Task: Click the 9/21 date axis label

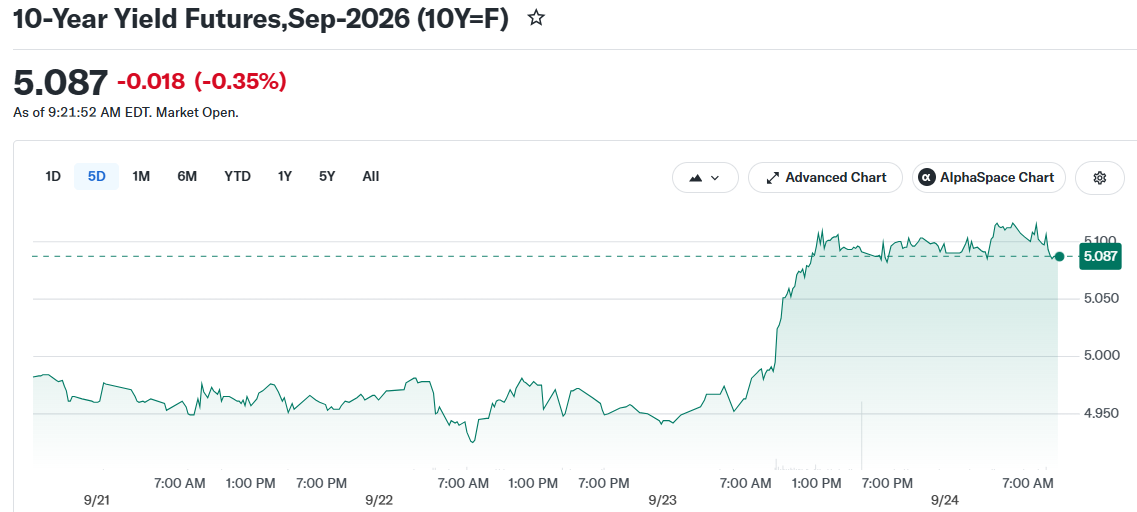Action: [x=97, y=500]
